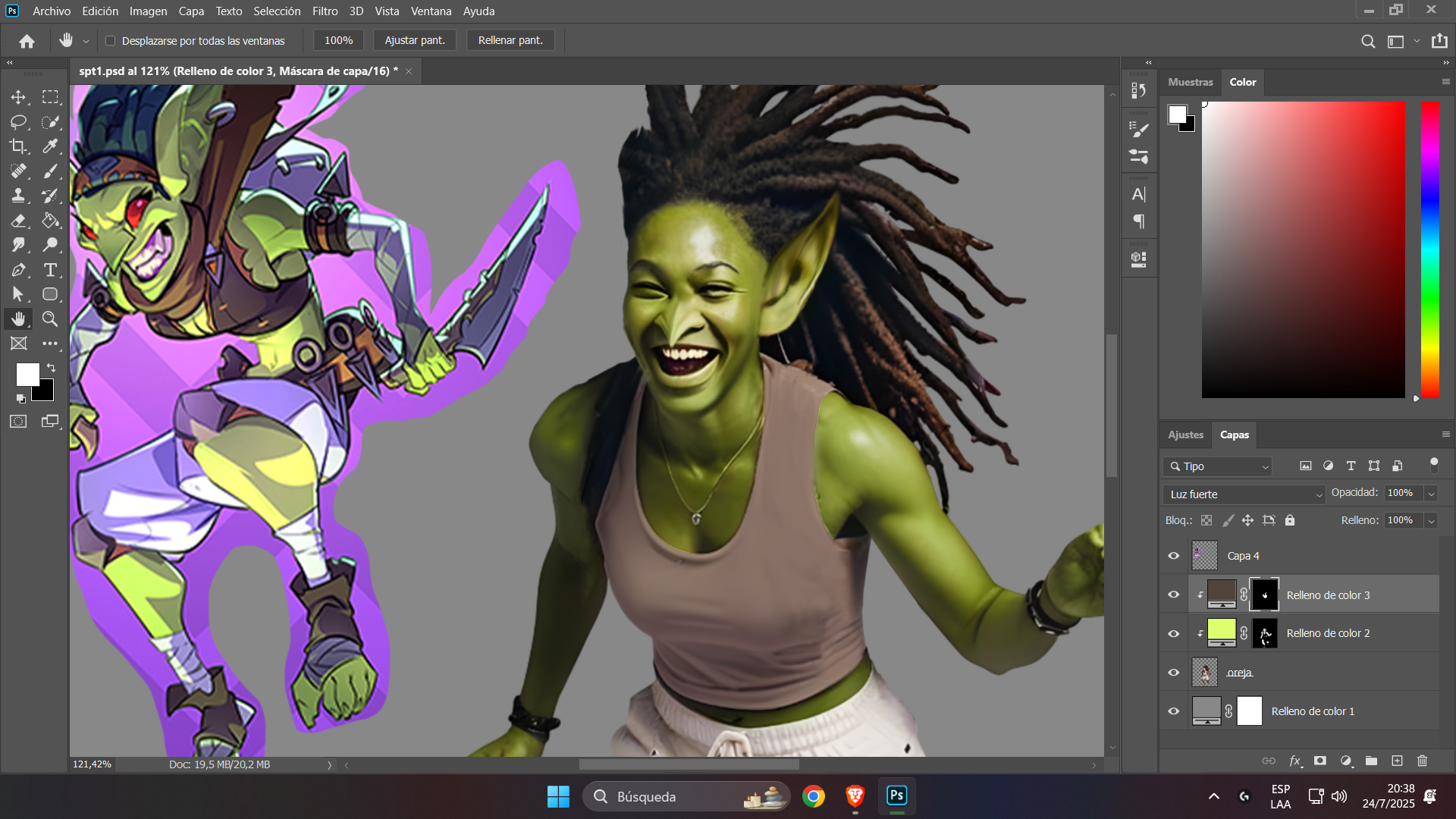Switch to the Muestras tab

(1190, 82)
